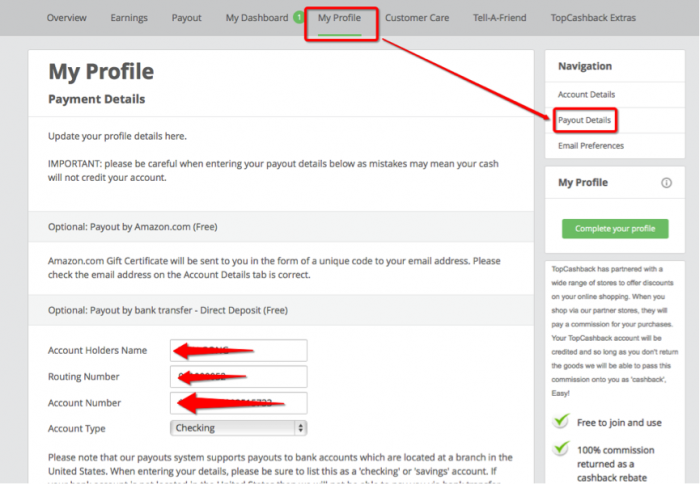Click the checkmark icon beside '100% commission'
Screen dimensions: 700x484
tap(561, 448)
